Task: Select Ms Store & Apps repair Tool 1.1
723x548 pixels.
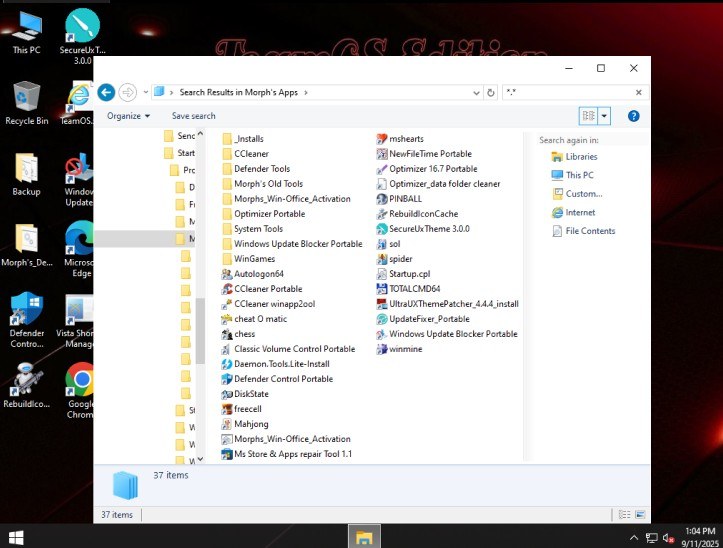Action: tap(287, 454)
